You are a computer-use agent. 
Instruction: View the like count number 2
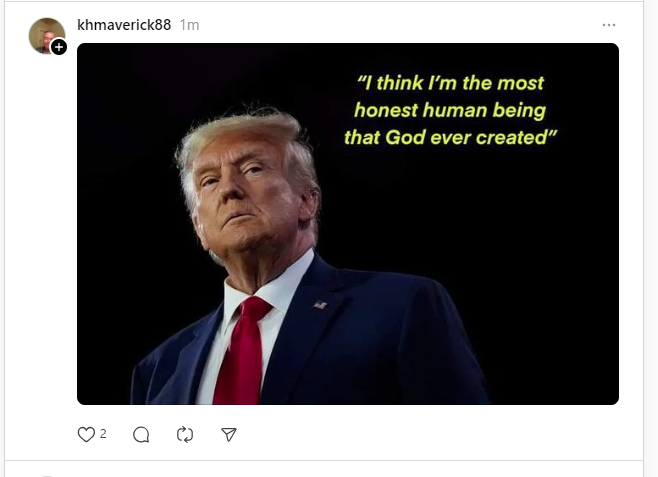(x=103, y=434)
